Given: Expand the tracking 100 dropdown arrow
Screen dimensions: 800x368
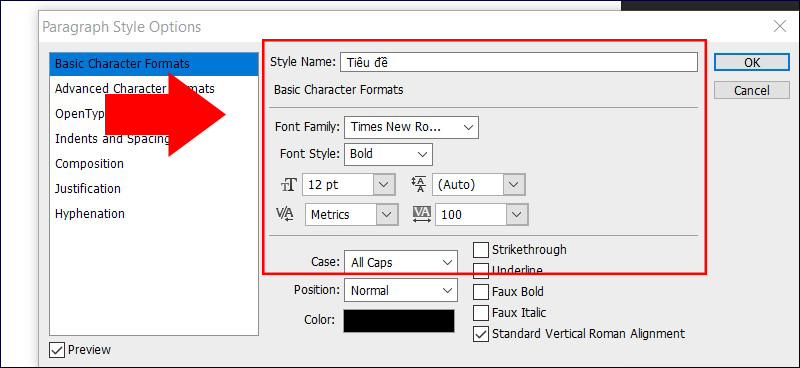Looking at the screenshot, I should tap(517, 215).
